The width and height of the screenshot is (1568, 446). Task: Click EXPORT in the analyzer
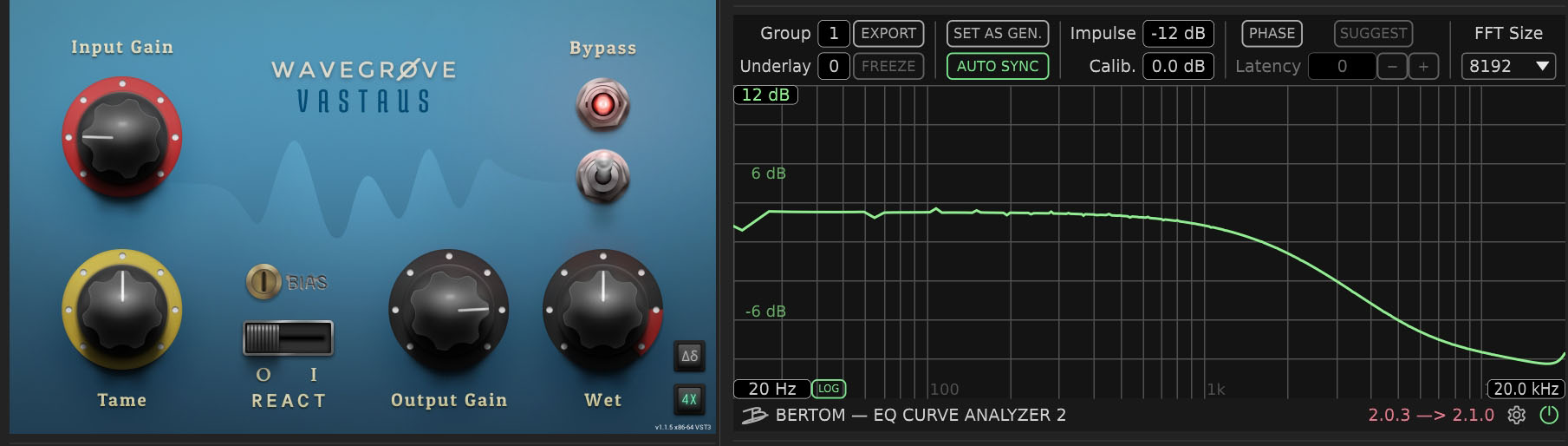coord(888,33)
